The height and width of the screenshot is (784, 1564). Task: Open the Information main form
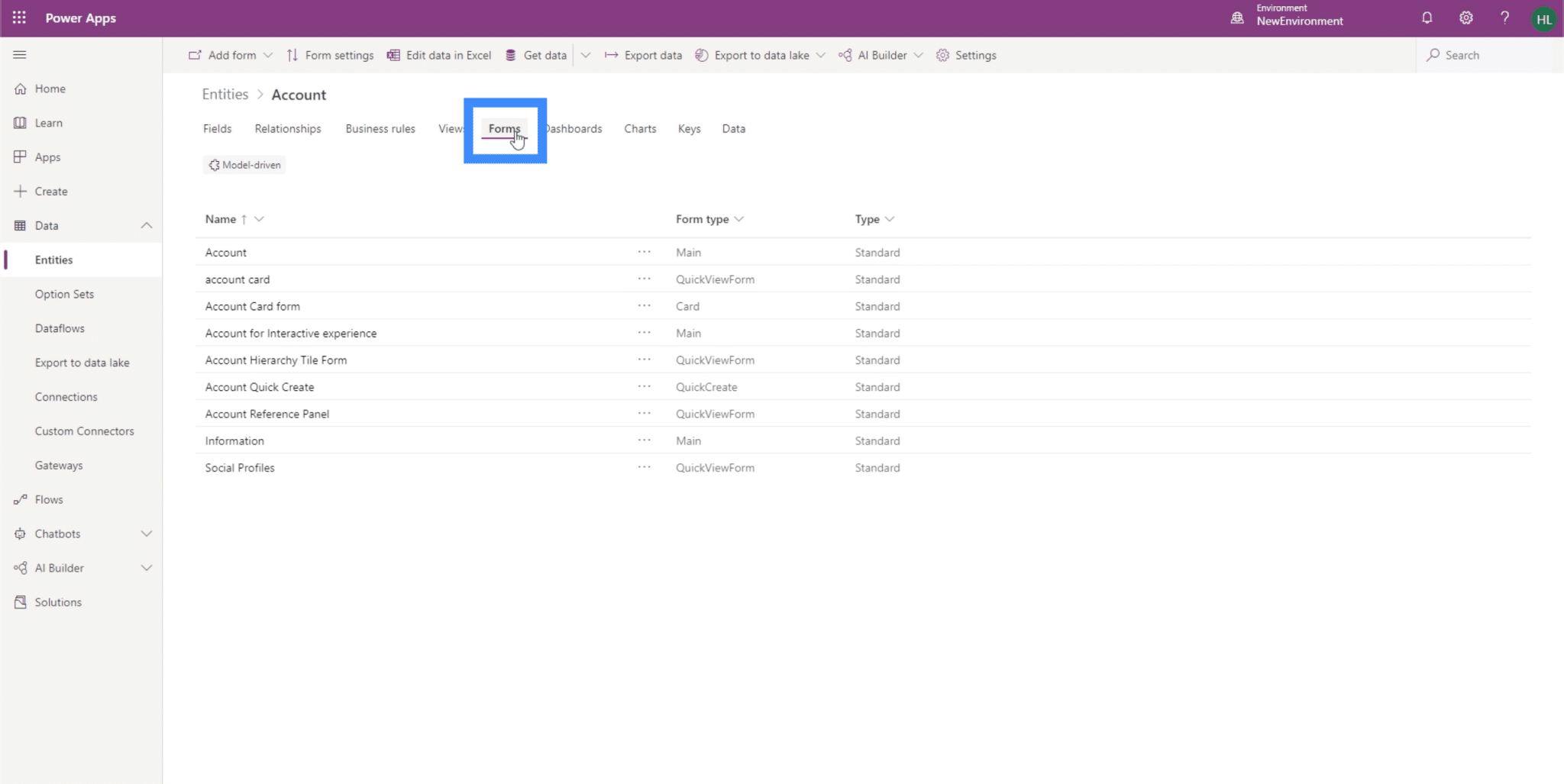tap(234, 440)
